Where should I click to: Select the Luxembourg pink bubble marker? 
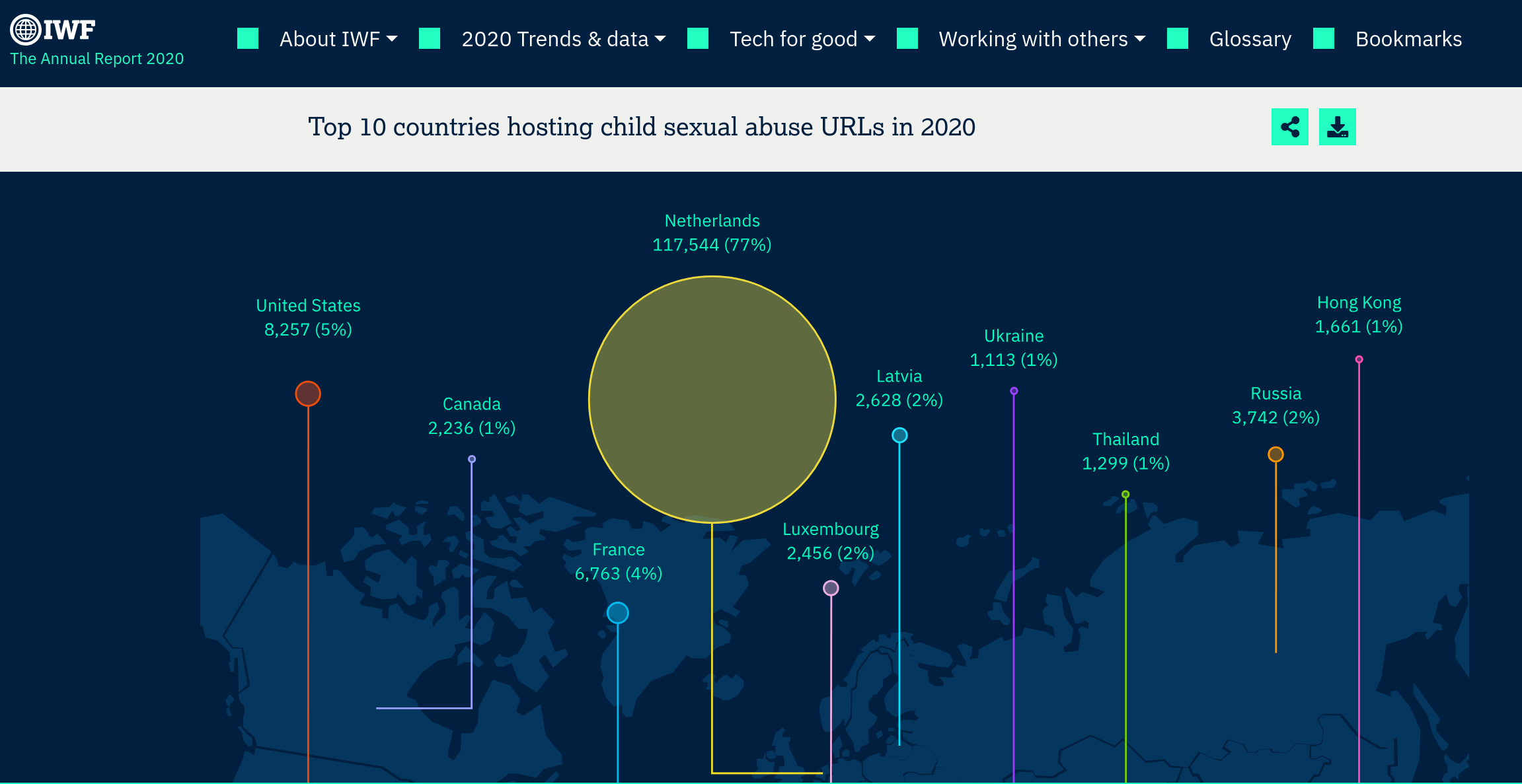pos(831,588)
